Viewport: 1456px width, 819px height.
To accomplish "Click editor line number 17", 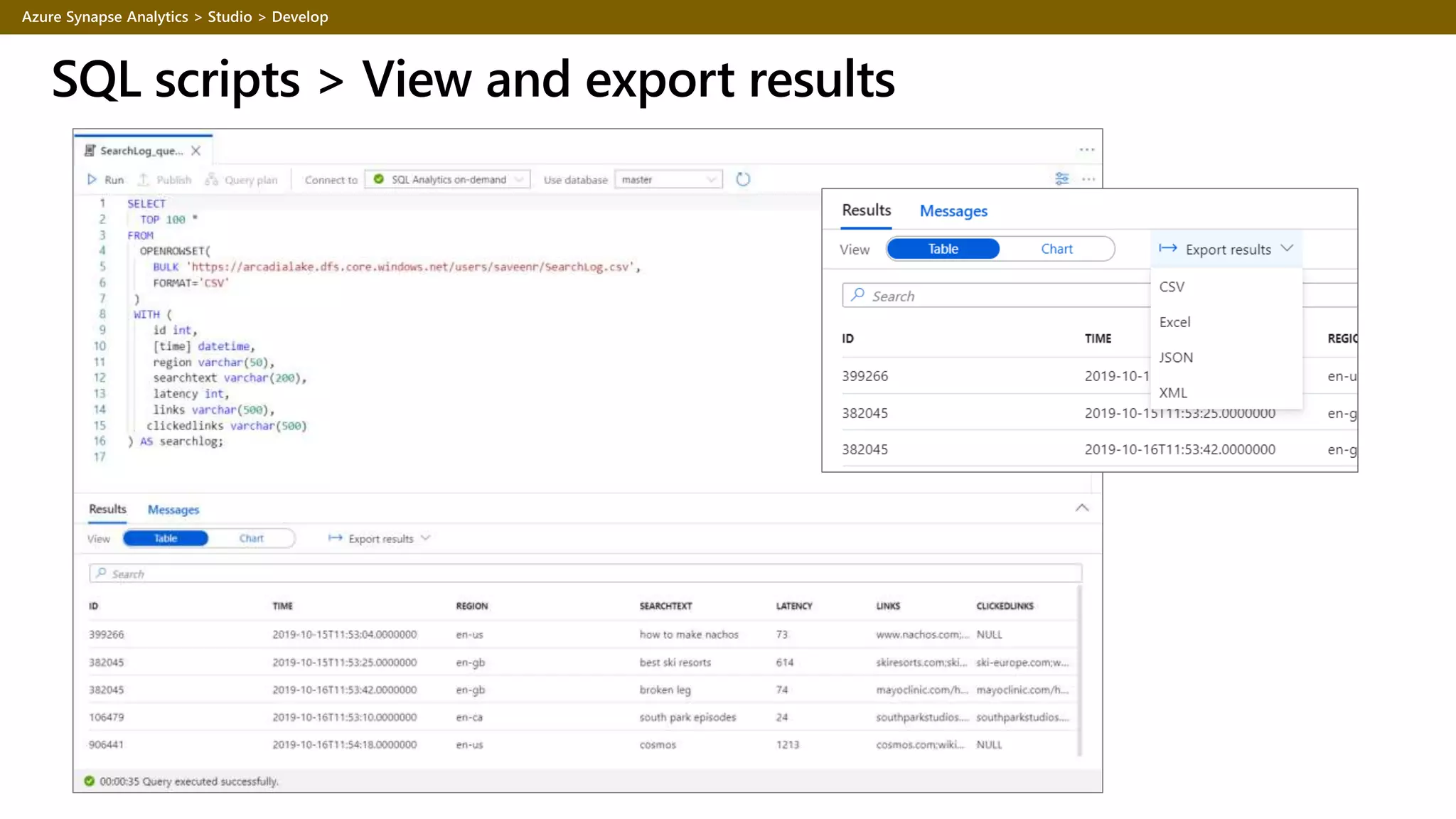I will click(x=100, y=456).
